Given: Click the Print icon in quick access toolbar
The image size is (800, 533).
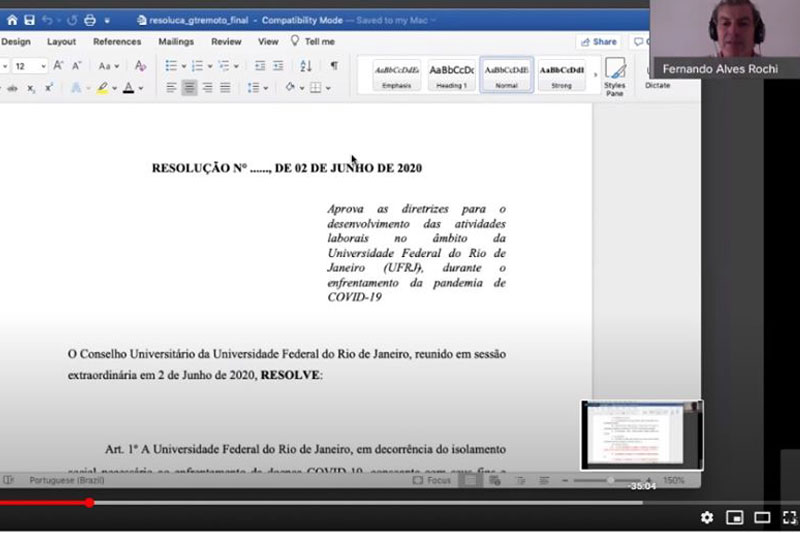Looking at the screenshot, I should click(90, 19).
